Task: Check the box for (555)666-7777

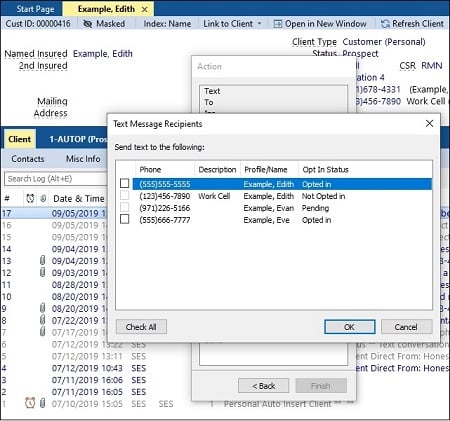Action: [125, 219]
